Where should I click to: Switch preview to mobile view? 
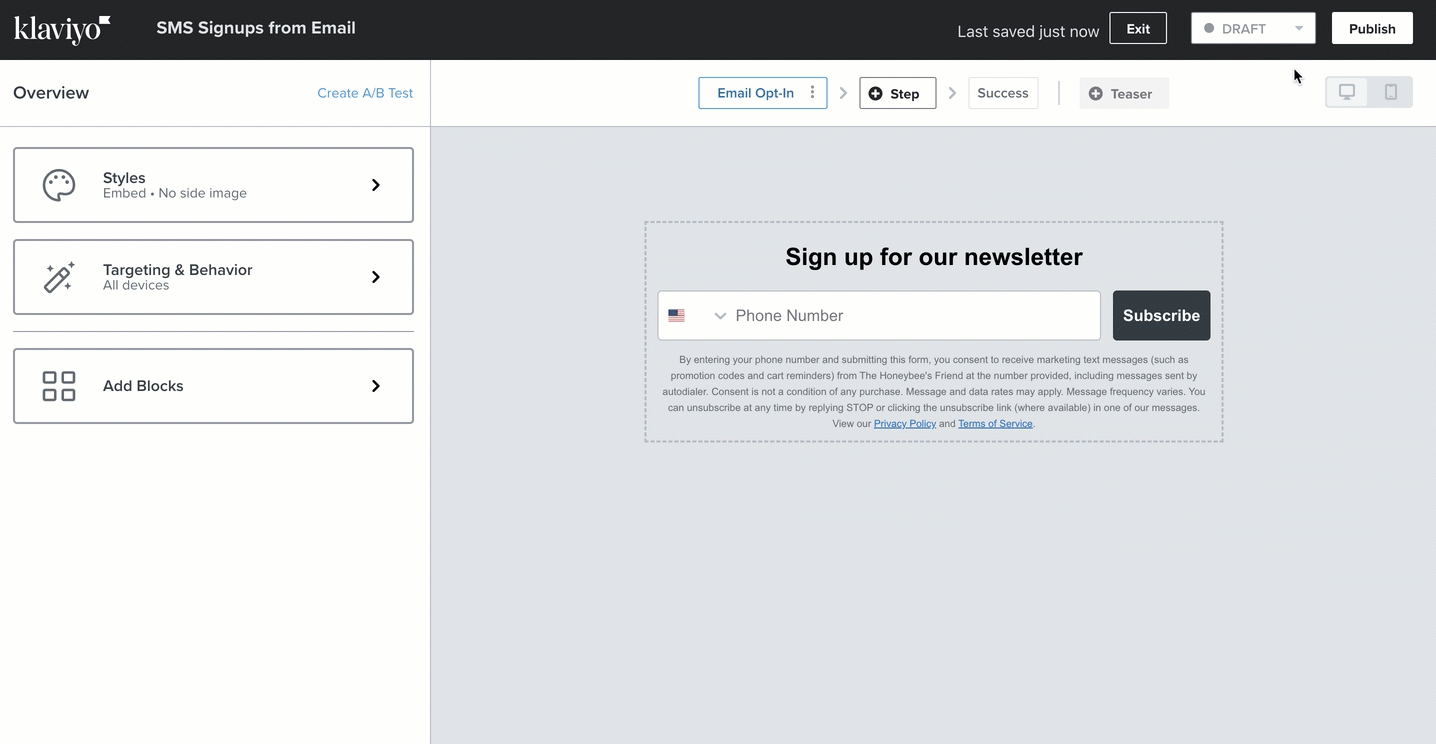(x=1391, y=90)
